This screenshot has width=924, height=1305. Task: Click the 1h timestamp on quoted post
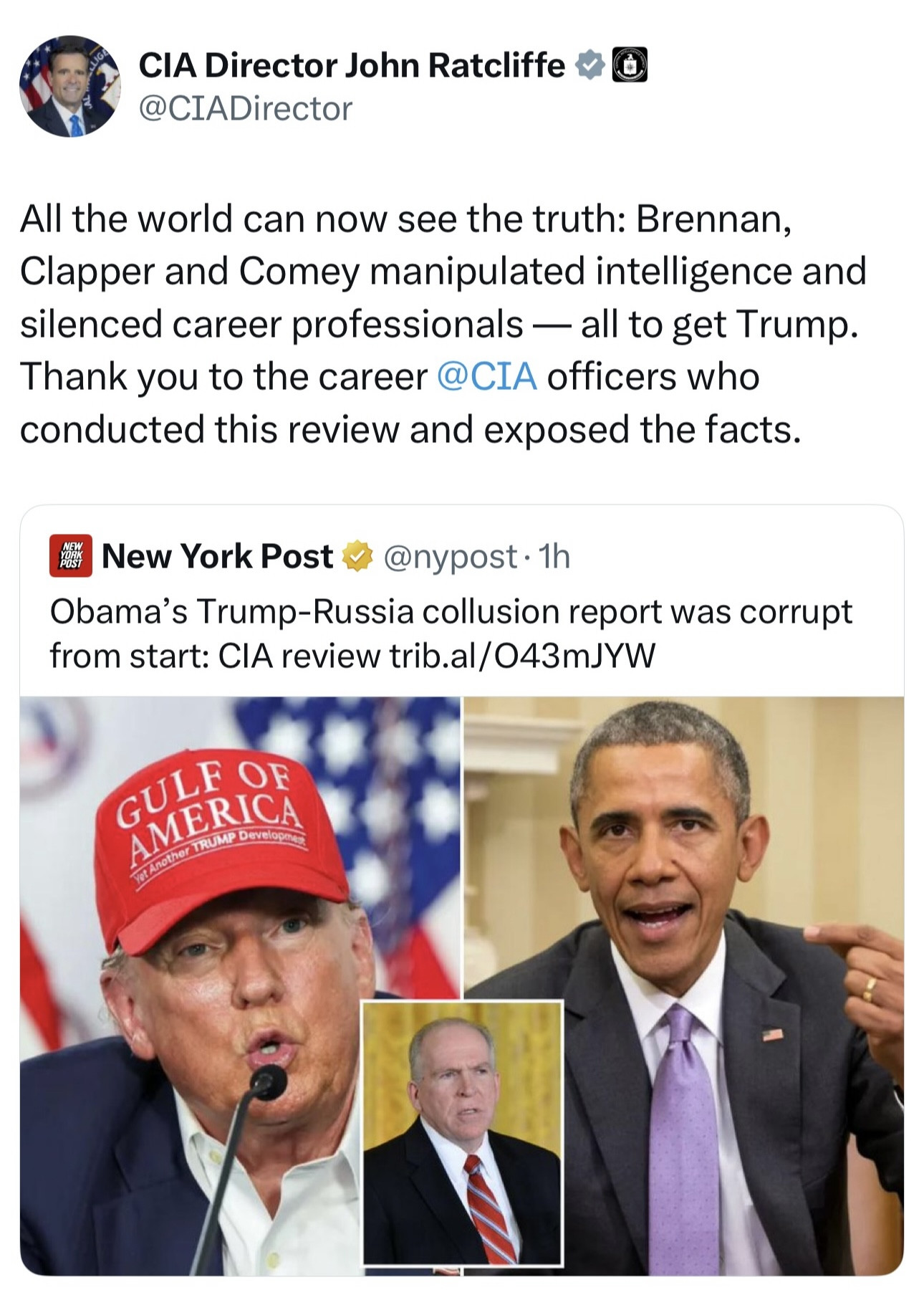554,556
